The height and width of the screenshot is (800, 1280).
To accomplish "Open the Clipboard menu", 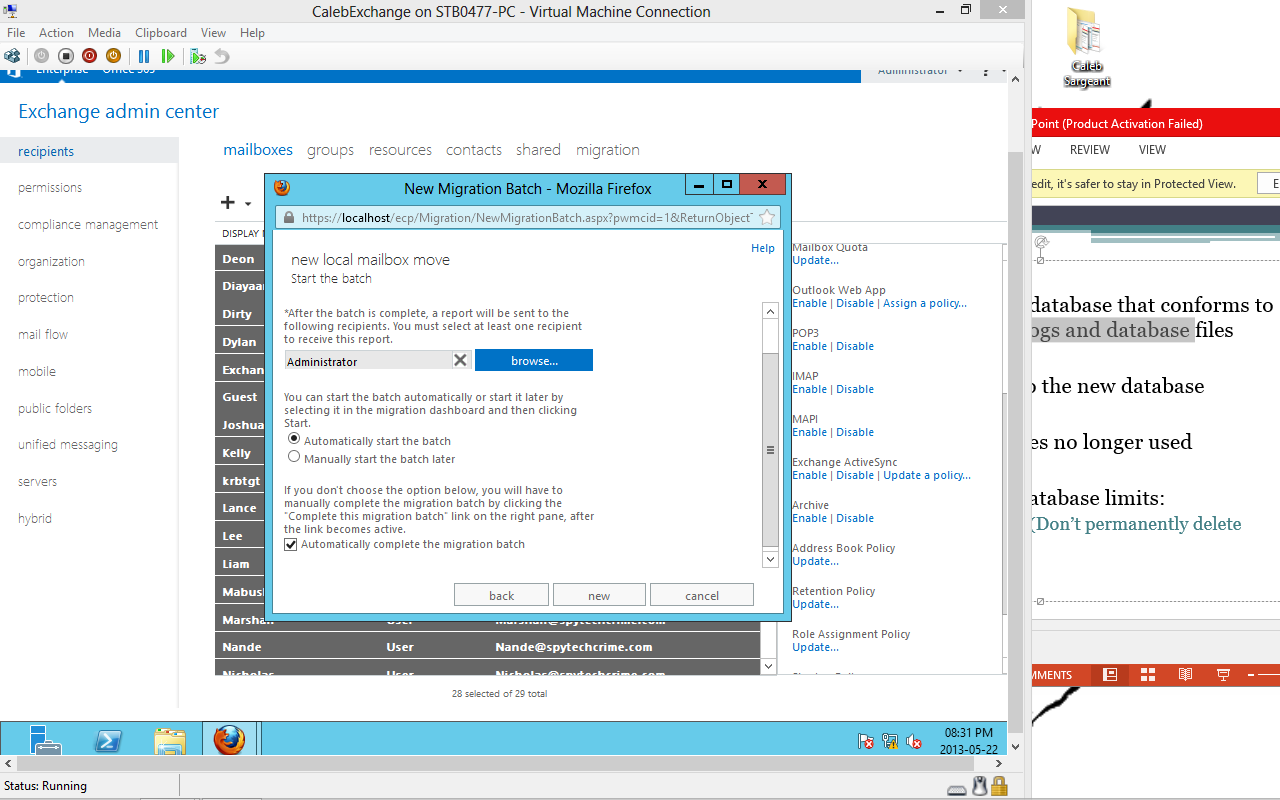I will [x=161, y=33].
